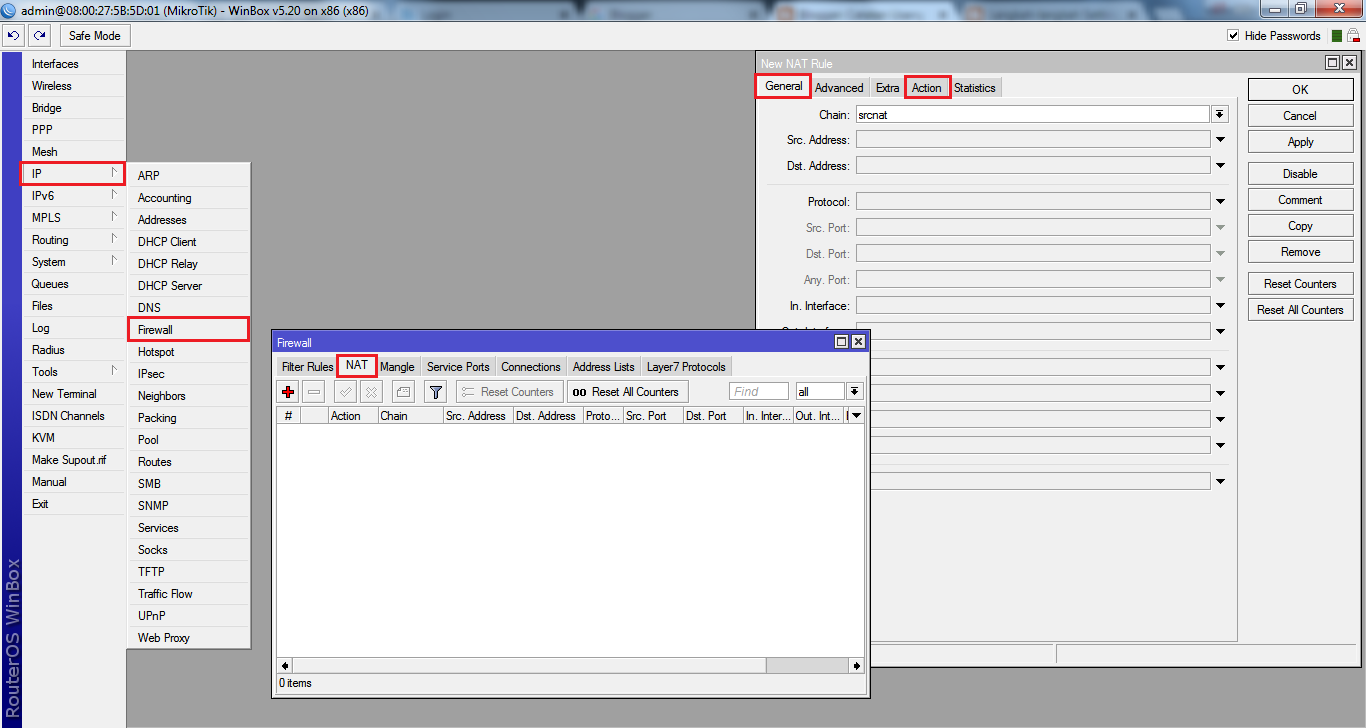Image resolution: width=1366 pixels, height=728 pixels.
Task: Open the column chooser arrow in Firewall table header
Action: (856, 416)
